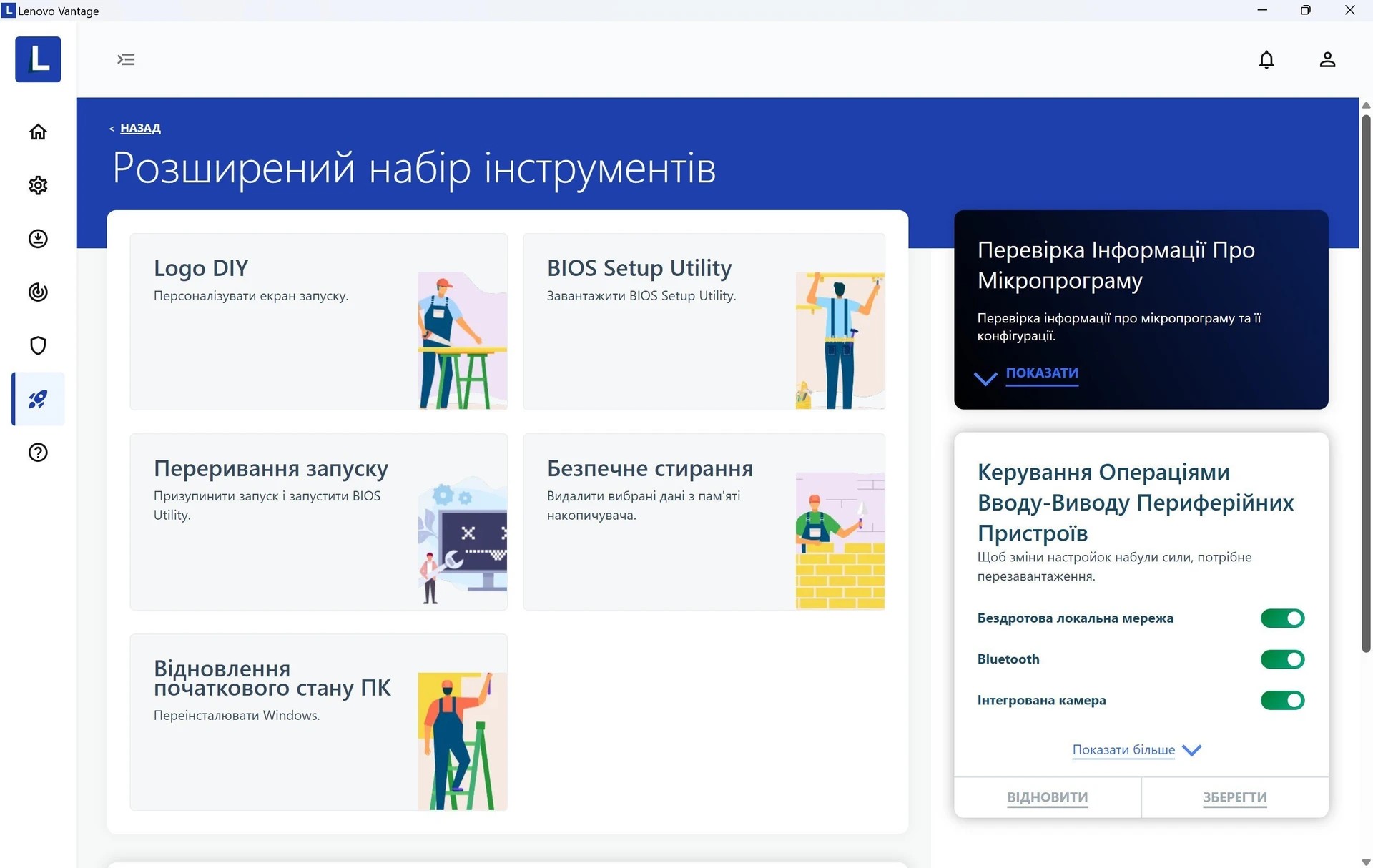
Task: Turn off the Bluetooth toggle
Action: [1282, 659]
